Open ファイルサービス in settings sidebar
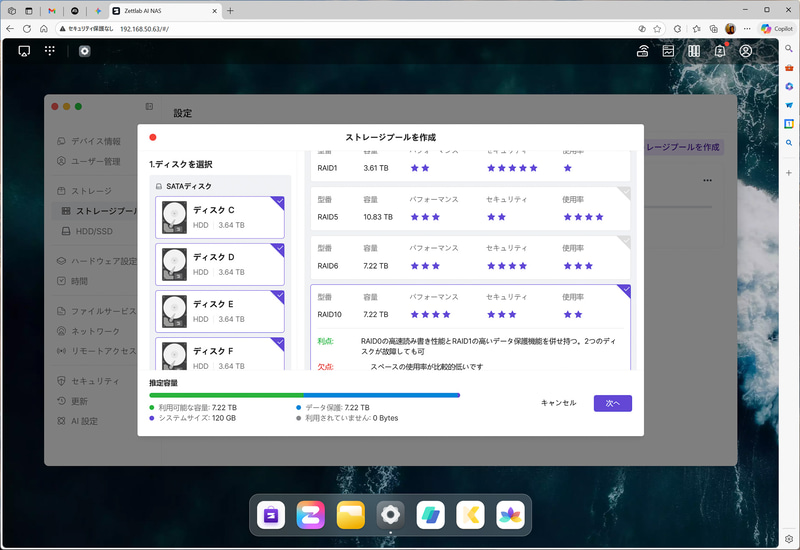Screen dimensions: 800x550 [x=97, y=311]
